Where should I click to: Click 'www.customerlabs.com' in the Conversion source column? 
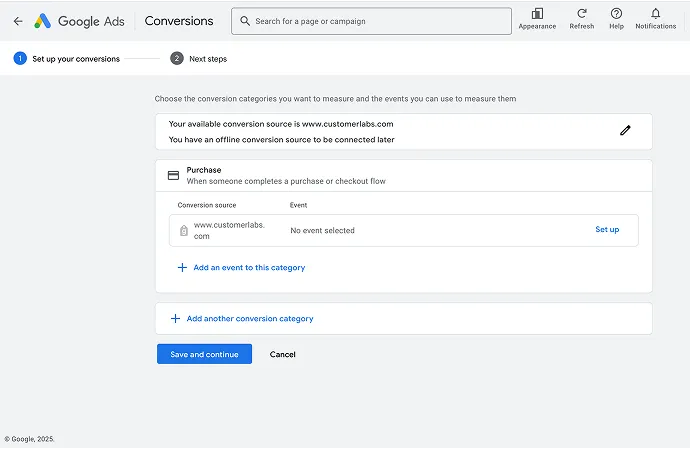[229, 231]
